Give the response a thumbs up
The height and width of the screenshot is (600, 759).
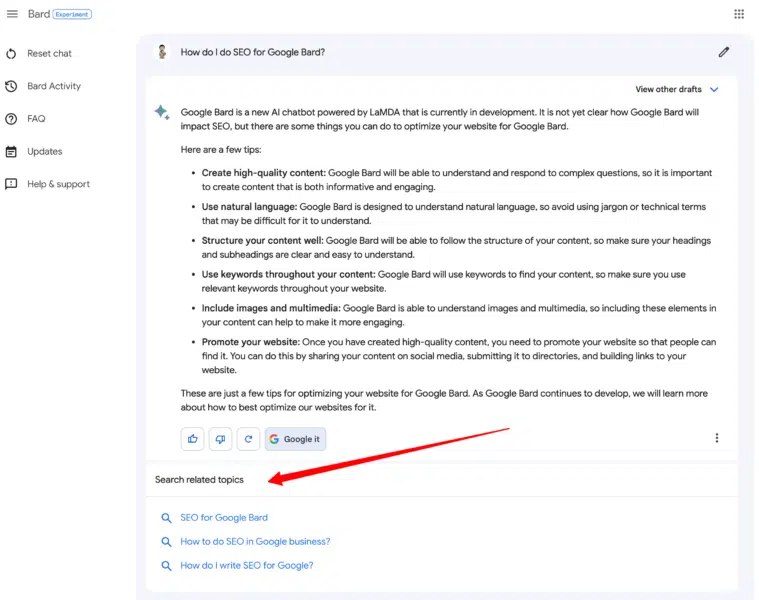(x=193, y=439)
